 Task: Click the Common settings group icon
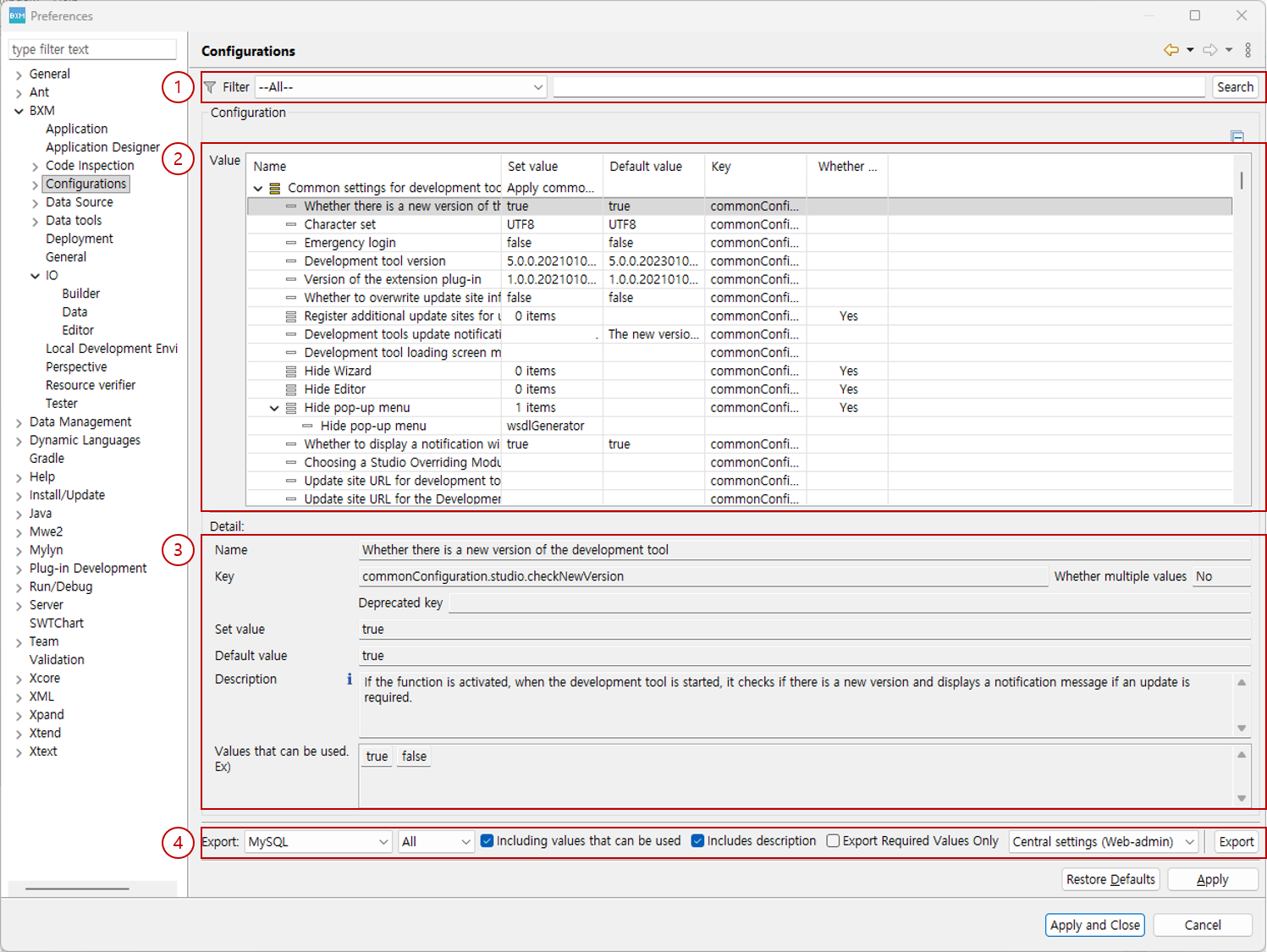274,188
